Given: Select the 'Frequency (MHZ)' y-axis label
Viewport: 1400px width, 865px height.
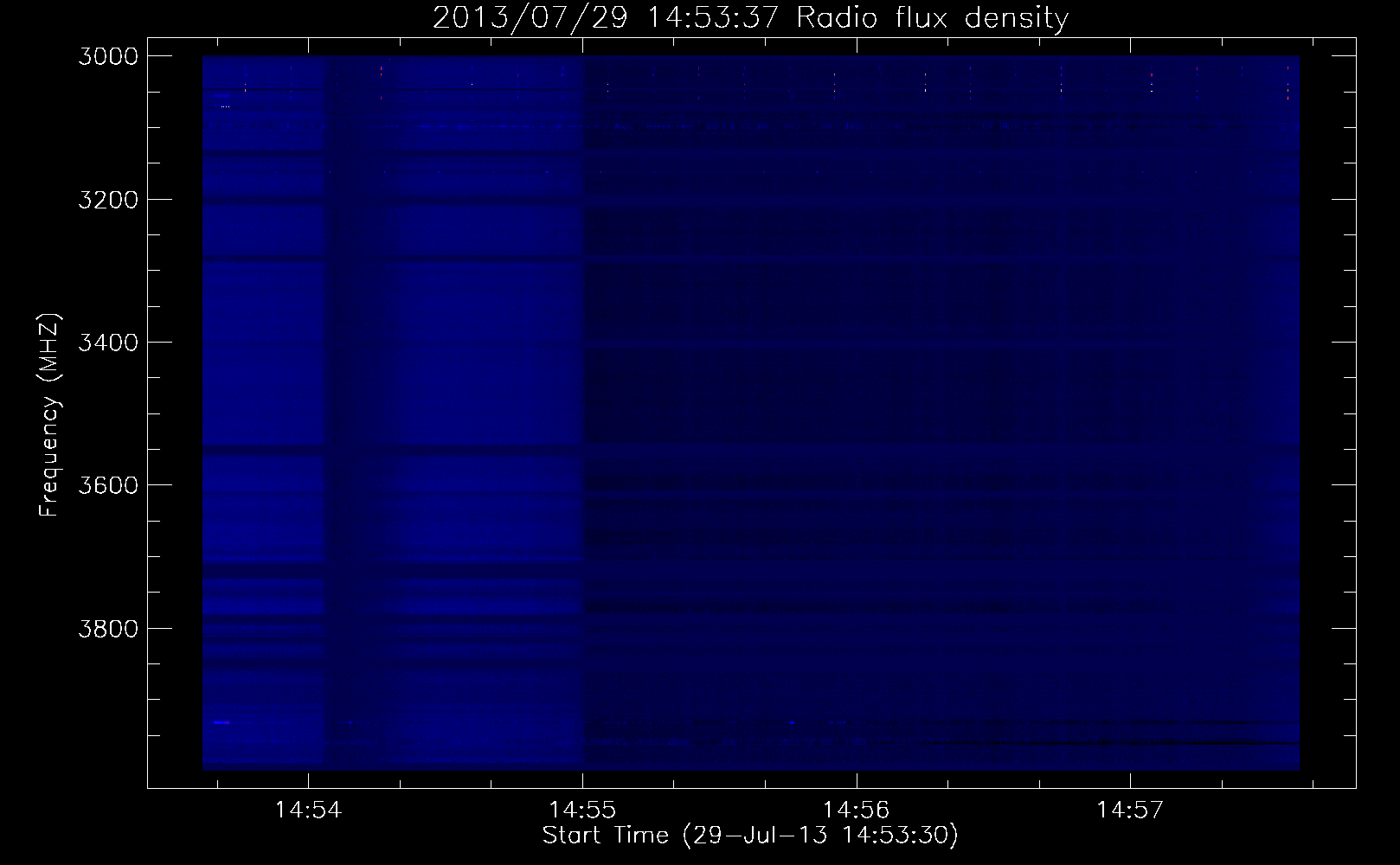Looking at the screenshot, I should (50, 415).
